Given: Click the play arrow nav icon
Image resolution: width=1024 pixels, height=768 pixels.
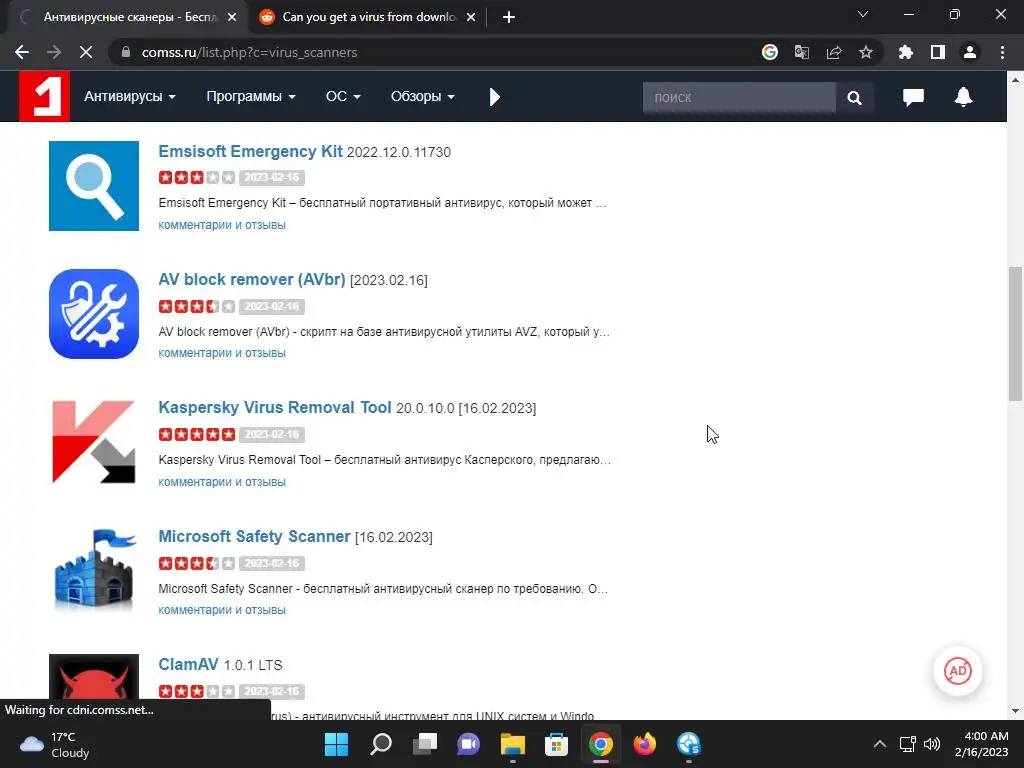Looking at the screenshot, I should click(x=494, y=97).
